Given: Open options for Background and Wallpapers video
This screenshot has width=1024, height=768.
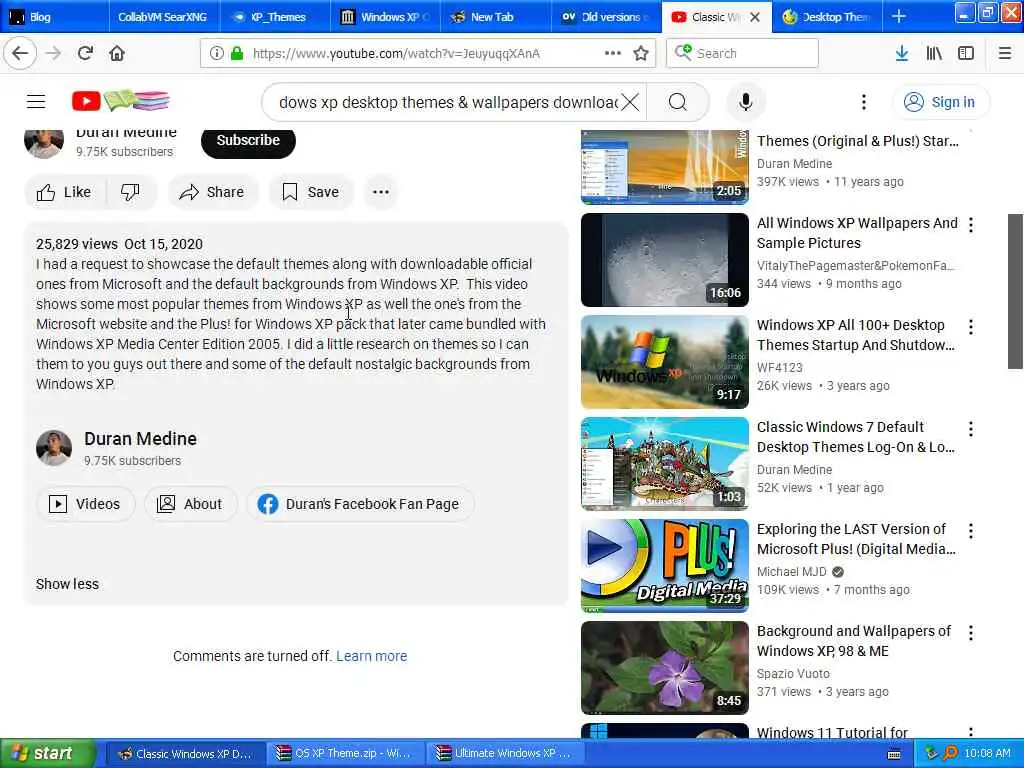Looking at the screenshot, I should point(971,632).
